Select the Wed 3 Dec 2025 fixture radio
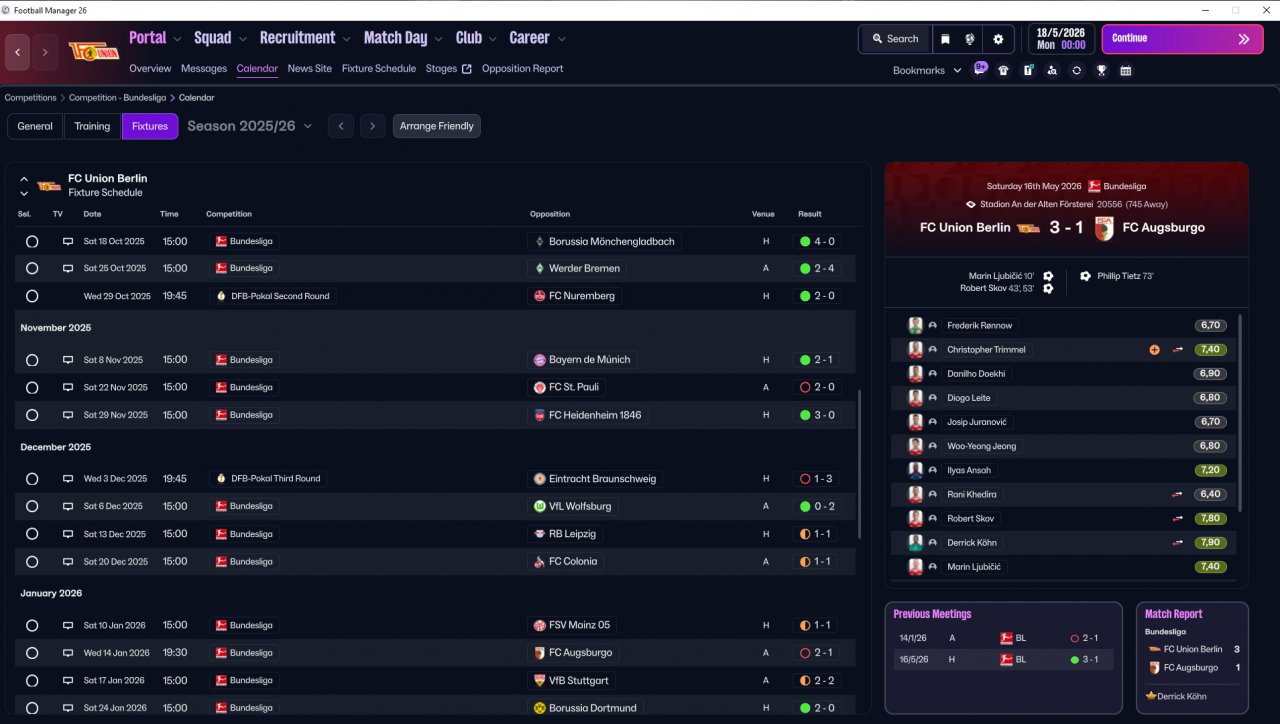This screenshot has height=724, width=1280. click(x=32, y=479)
